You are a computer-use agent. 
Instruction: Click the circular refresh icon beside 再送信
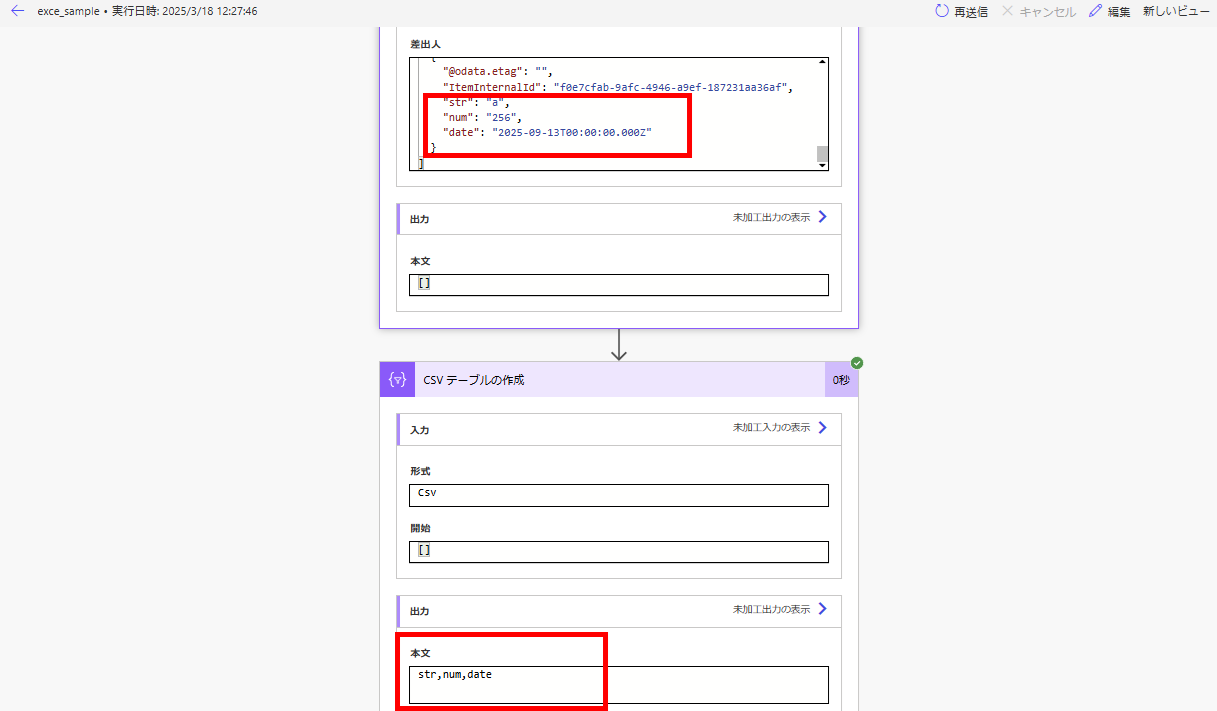[941, 11]
